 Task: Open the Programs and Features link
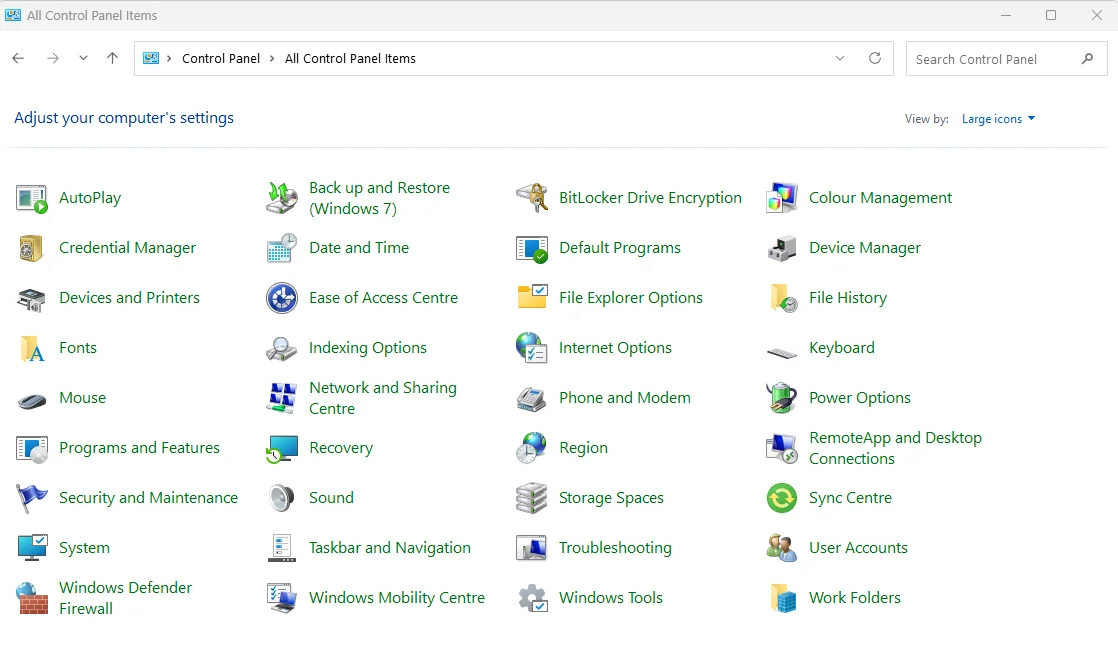[140, 448]
